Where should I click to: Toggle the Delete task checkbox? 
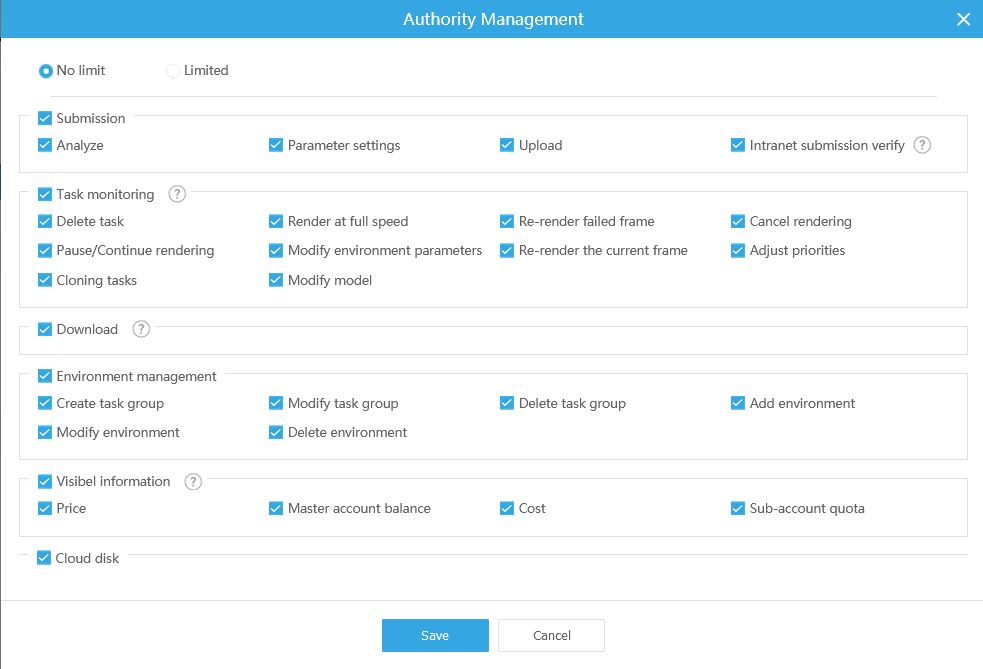click(45, 221)
